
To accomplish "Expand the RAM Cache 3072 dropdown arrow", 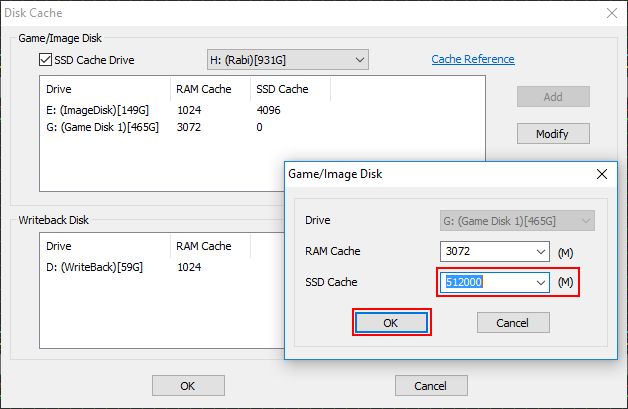I will (x=541, y=252).
